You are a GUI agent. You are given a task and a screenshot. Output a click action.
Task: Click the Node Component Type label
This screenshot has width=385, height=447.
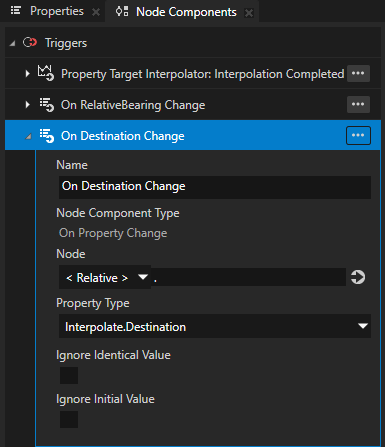pyautogui.click(x=118, y=213)
